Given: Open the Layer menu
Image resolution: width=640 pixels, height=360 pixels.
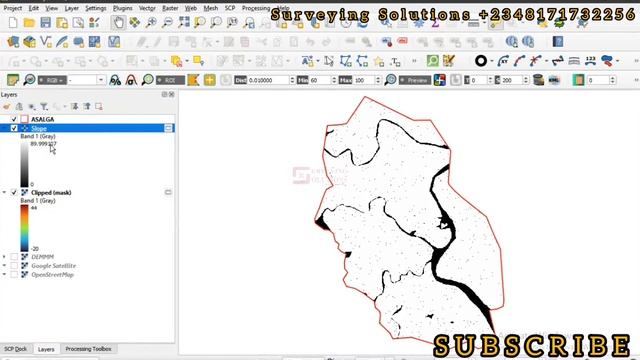Looking at the screenshot, I should pos(71,8).
